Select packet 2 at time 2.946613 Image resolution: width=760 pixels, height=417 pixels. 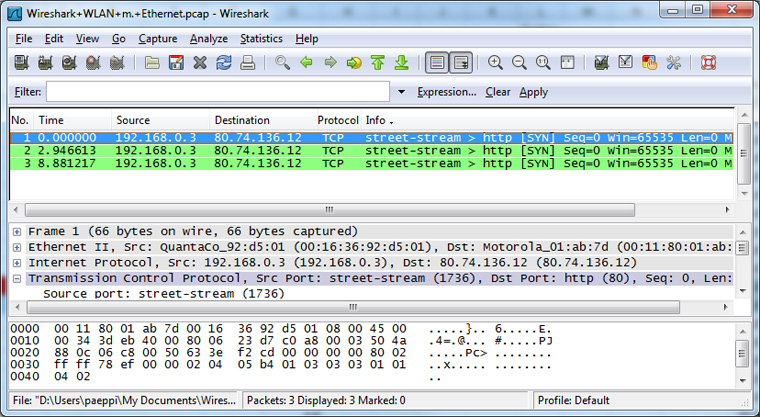click(x=371, y=150)
